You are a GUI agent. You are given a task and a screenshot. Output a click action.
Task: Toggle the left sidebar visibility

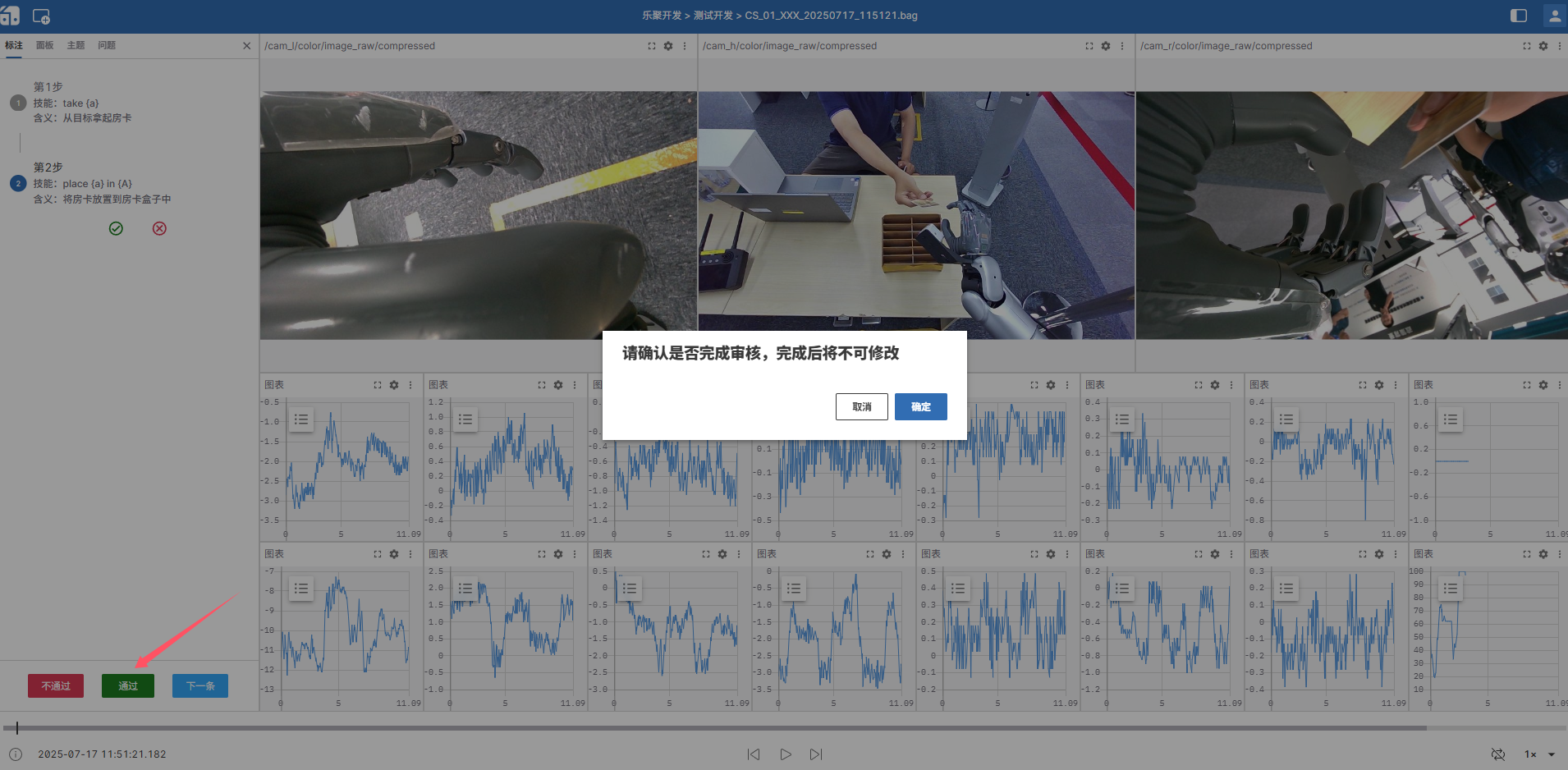tap(1519, 16)
